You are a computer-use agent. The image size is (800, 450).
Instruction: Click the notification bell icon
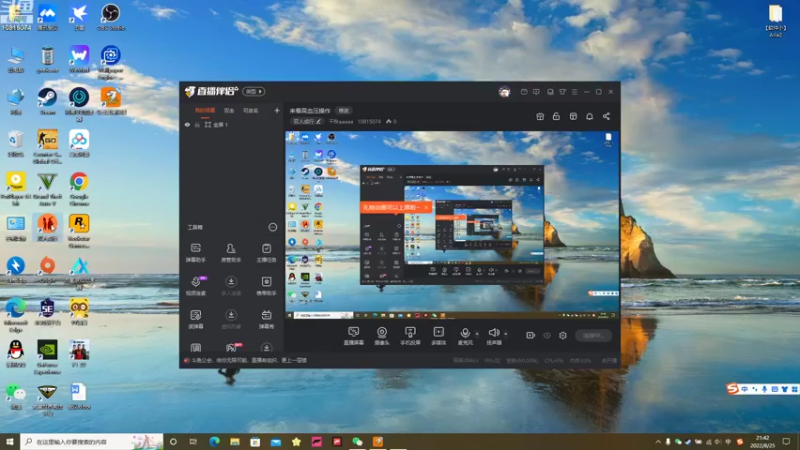[589, 116]
